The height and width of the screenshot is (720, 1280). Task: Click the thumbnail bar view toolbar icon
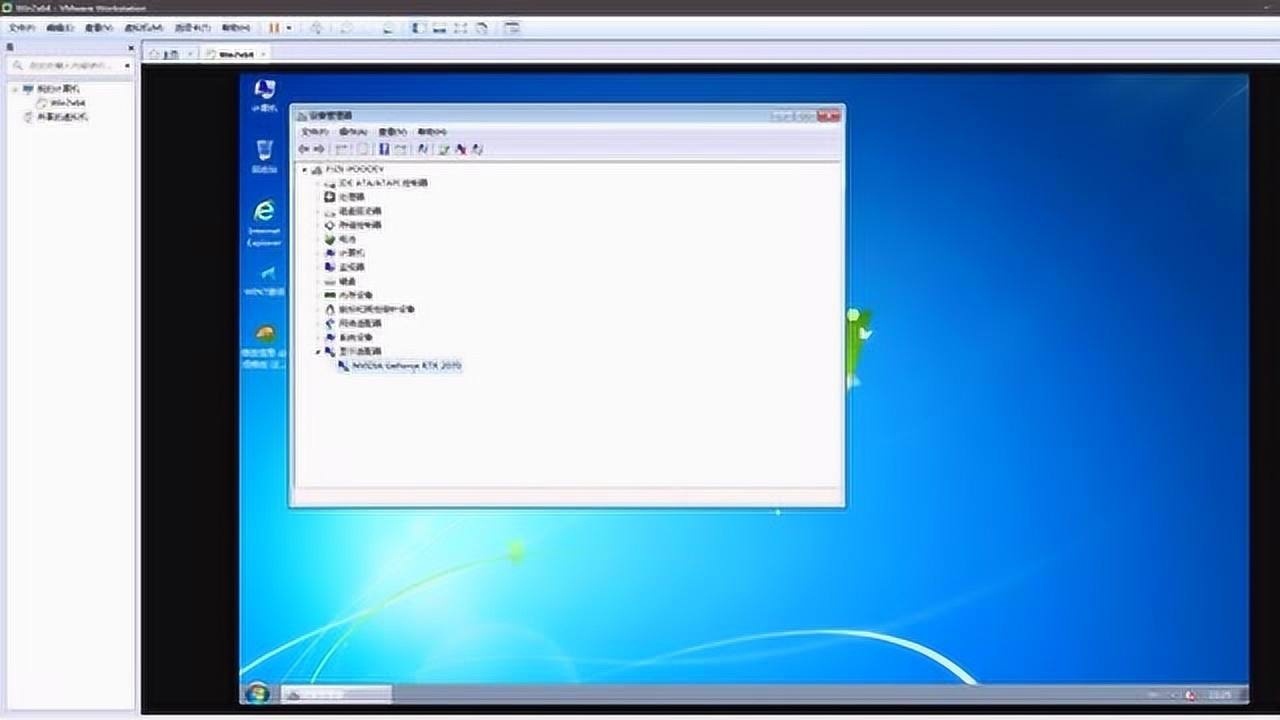(441, 28)
